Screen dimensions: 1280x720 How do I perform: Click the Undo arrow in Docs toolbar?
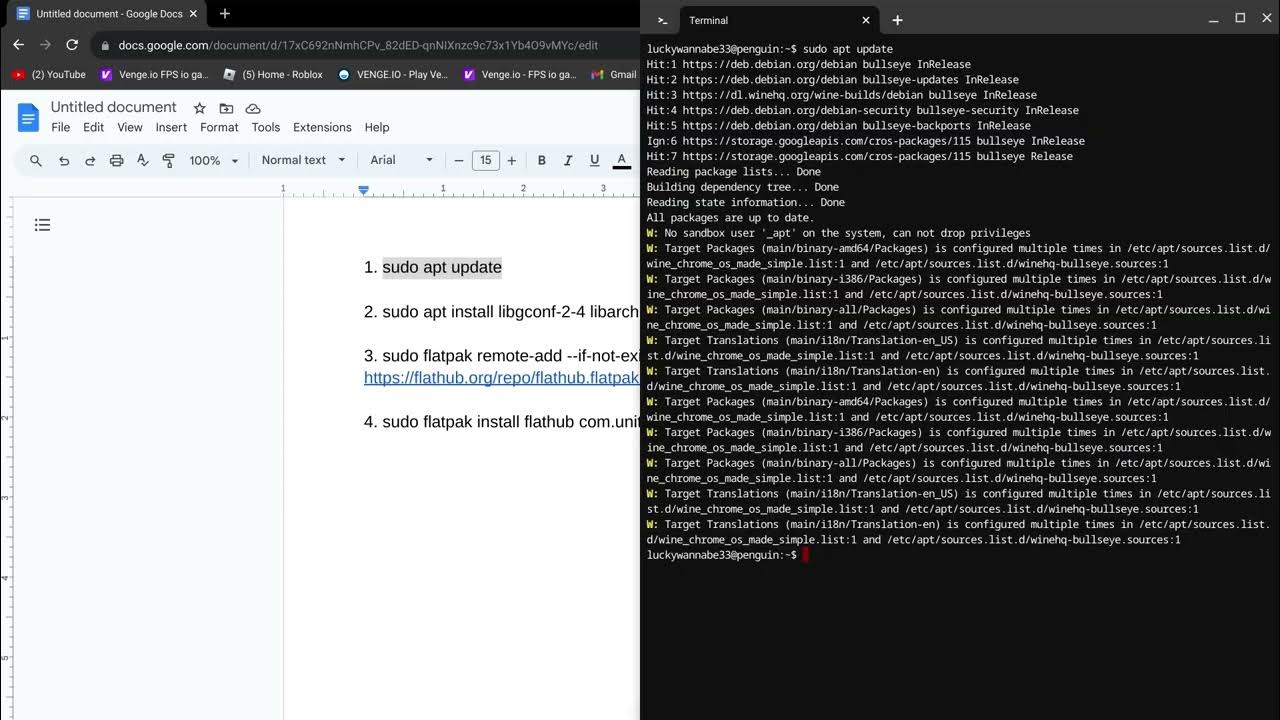64,160
